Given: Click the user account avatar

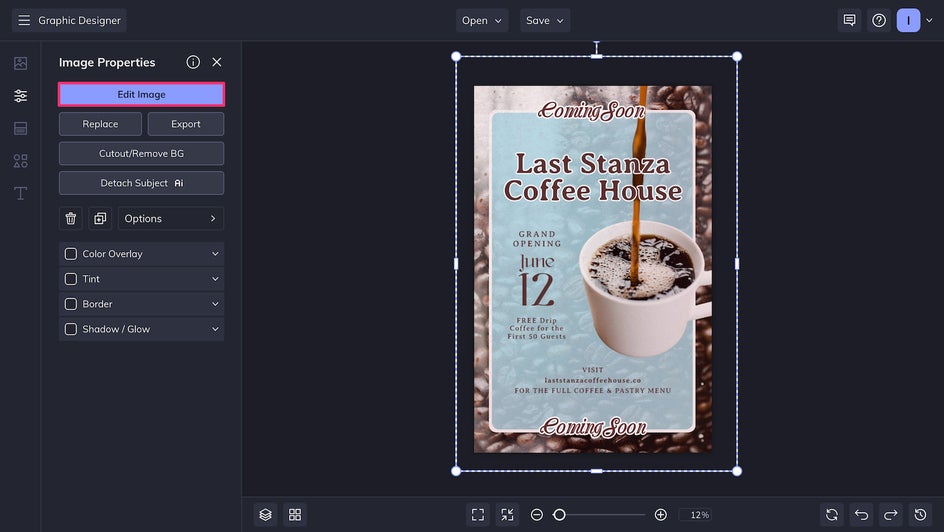Looking at the screenshot, I should pos(908,20).
